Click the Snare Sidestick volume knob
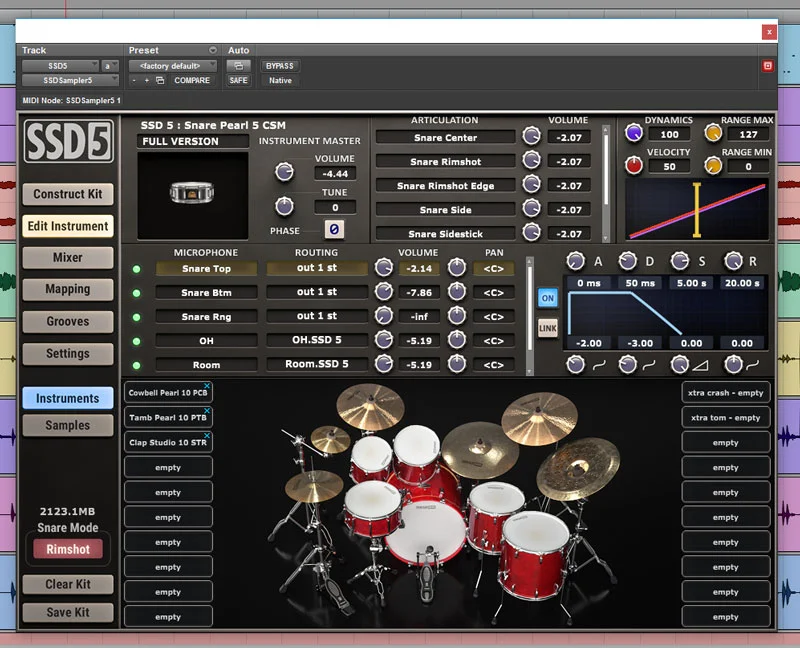Image resolution: width=800 pixels, height=648 pixels. (x=531, y=232)
